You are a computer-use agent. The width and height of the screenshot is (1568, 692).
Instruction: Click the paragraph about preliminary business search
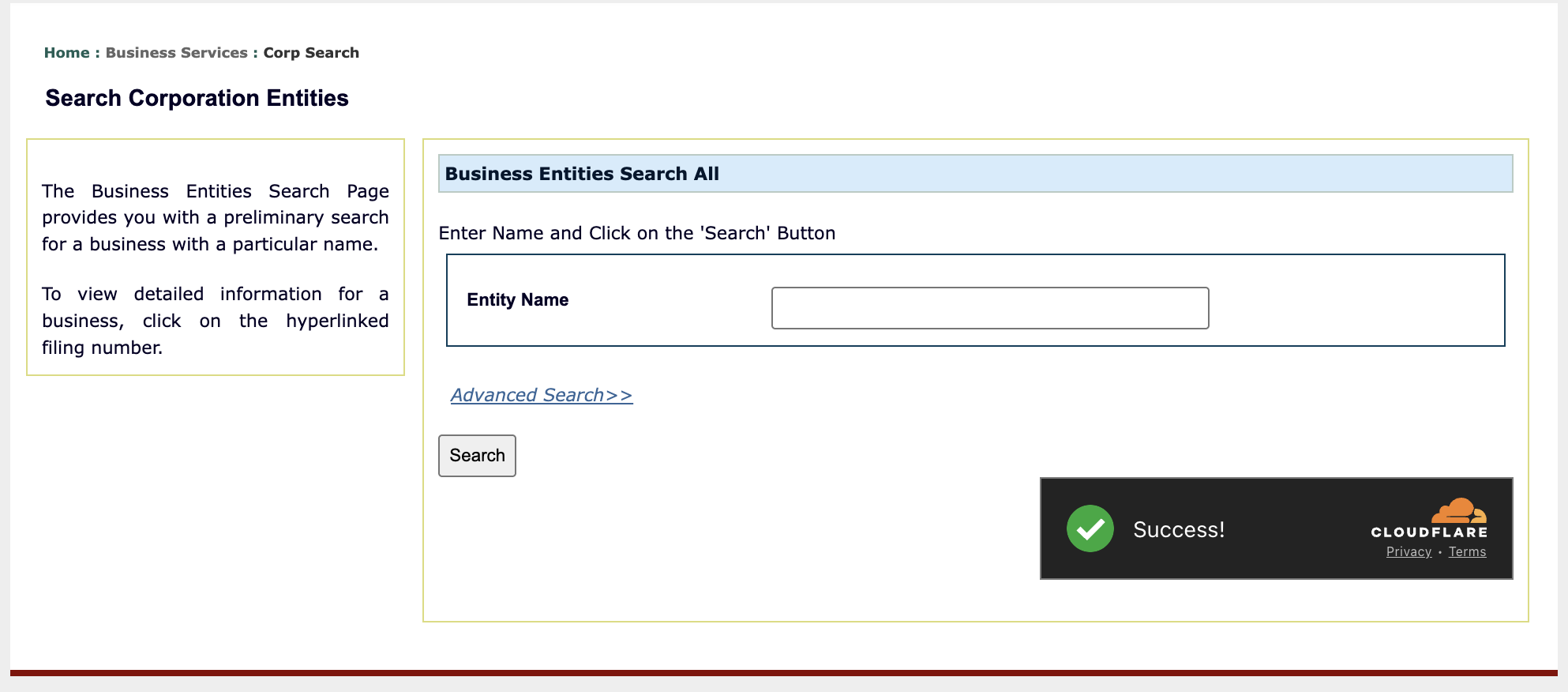point(215,218)
